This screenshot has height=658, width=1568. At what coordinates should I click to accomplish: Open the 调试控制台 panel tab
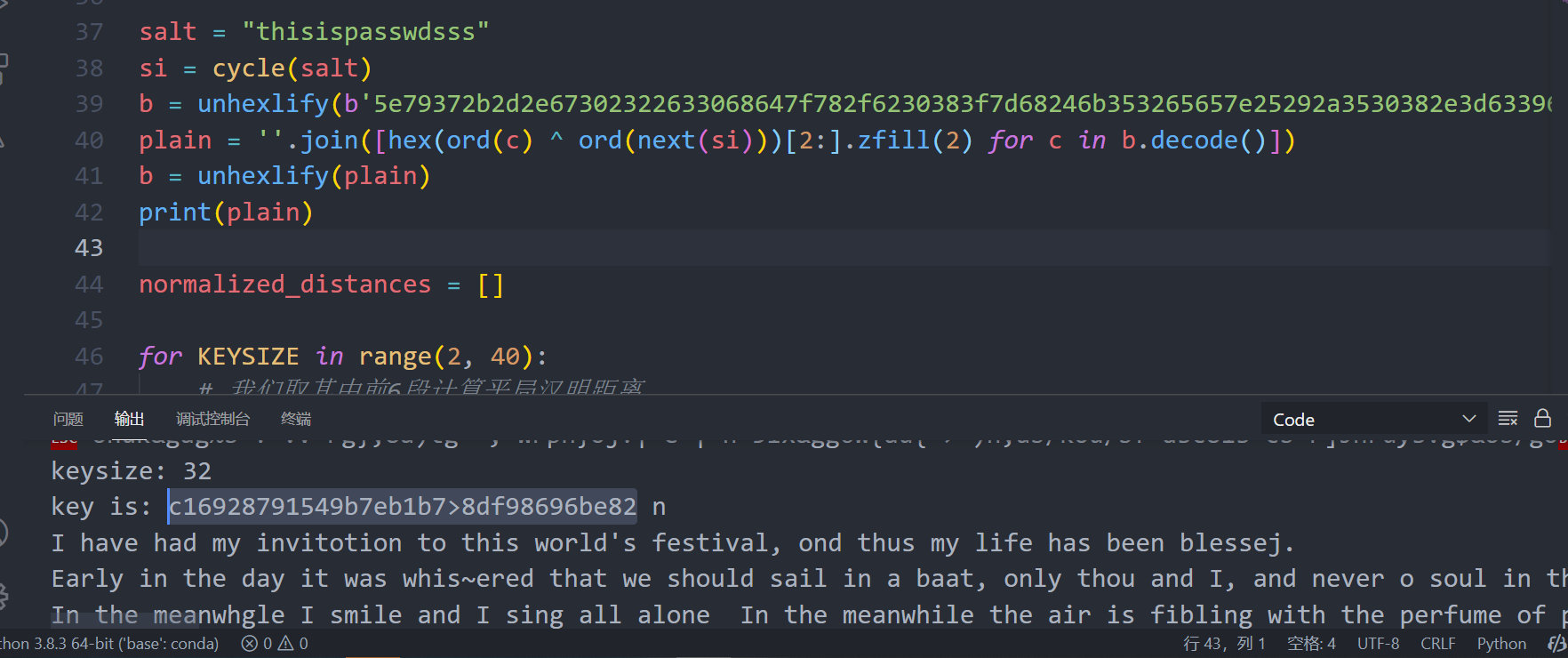(212, 419)
